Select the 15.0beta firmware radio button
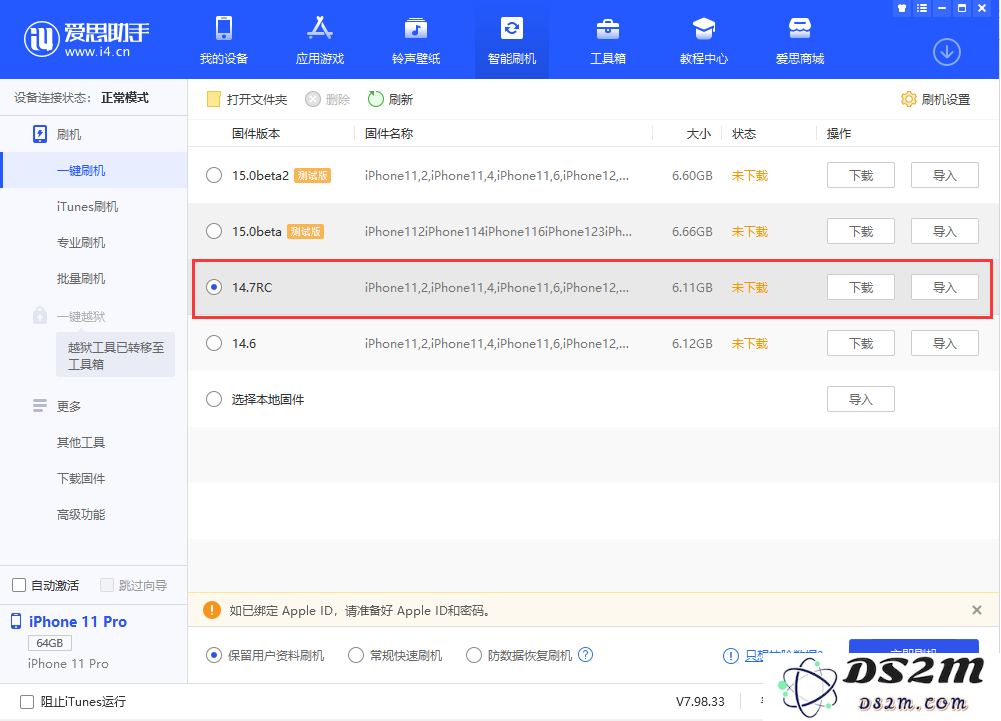Image resolution: width=1001 pixels, height=721 pixels. pyautogui.click(x=214, y=231)
